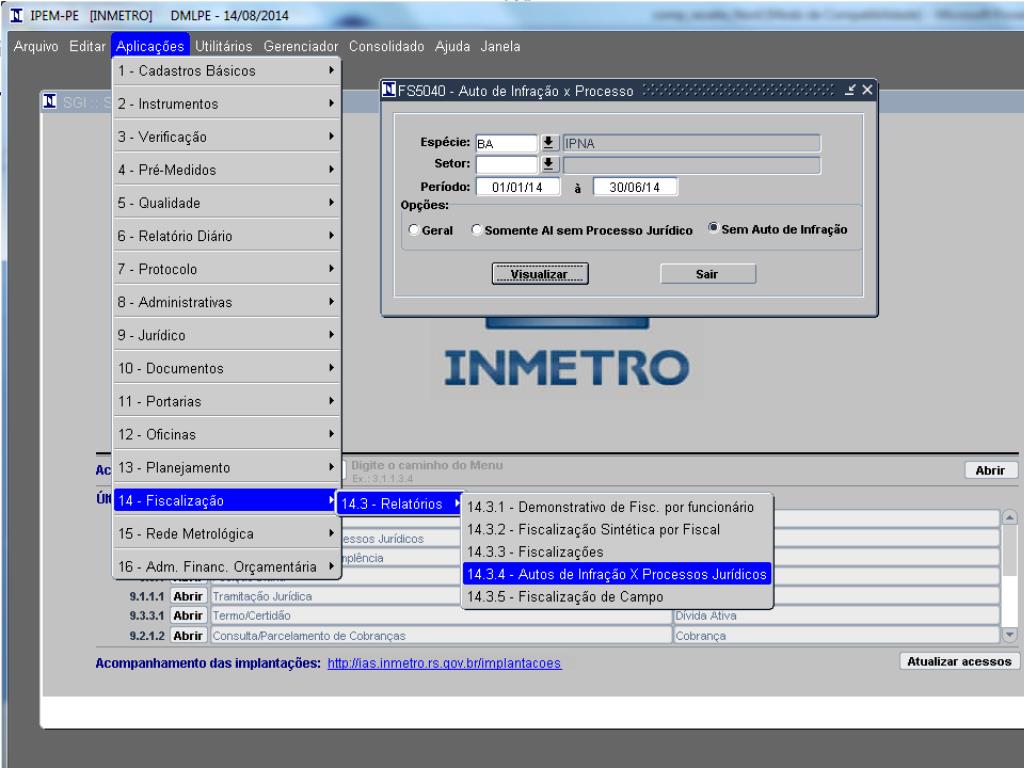This screenshot has width=1024, height=768.
Task: Click the Termo/Certidão text
Action: [251, 615]
